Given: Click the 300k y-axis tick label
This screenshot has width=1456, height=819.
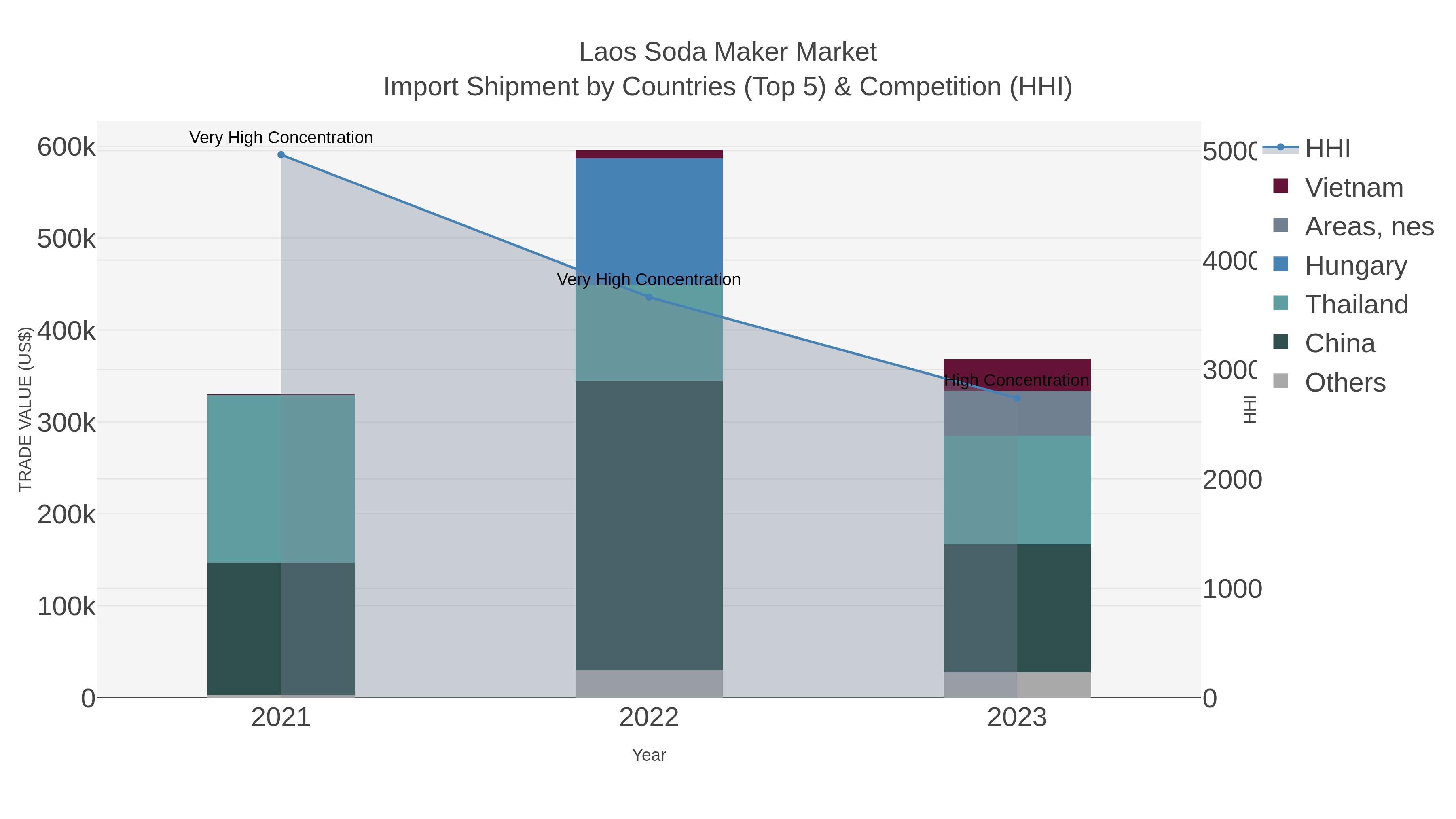Looking at the screenshot, I should [x=67, y=423].
